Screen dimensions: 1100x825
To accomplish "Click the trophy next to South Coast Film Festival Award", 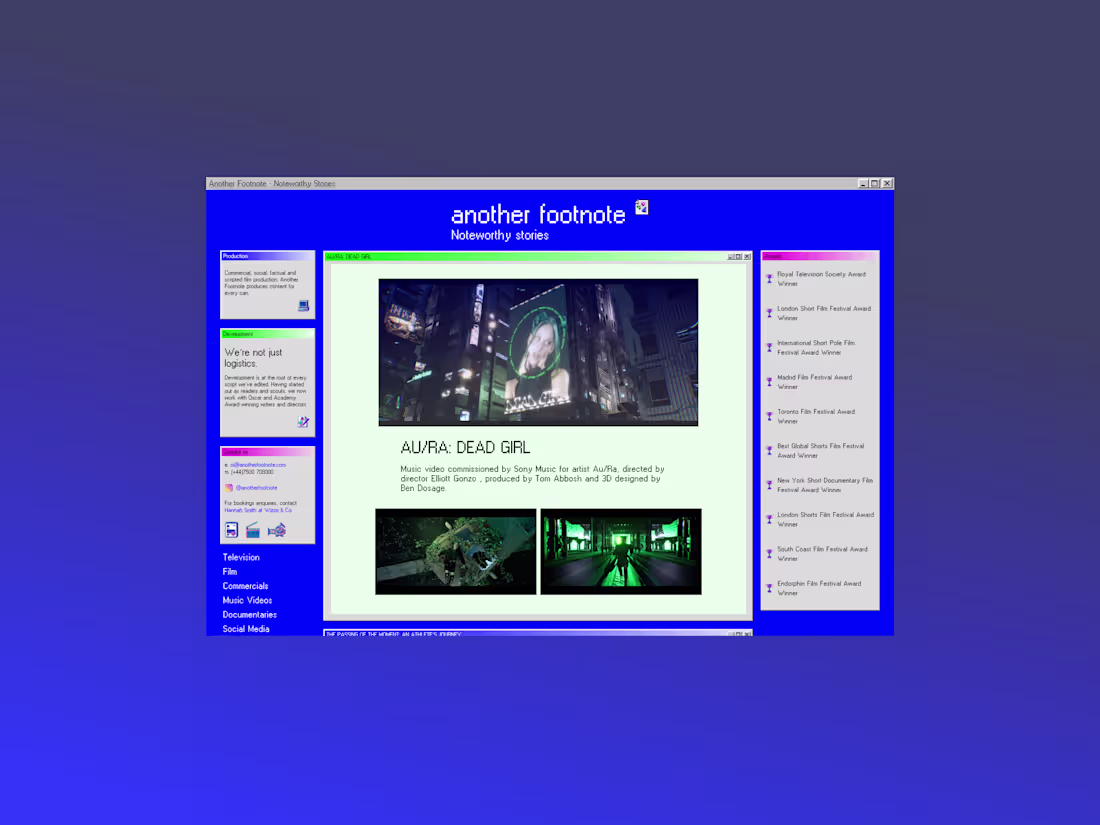I will pos(770,554).
